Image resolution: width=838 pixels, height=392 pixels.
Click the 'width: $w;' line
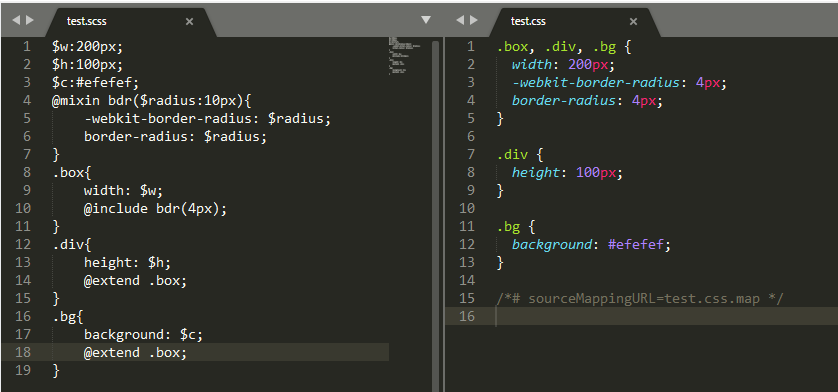click(x=123, y=190)
